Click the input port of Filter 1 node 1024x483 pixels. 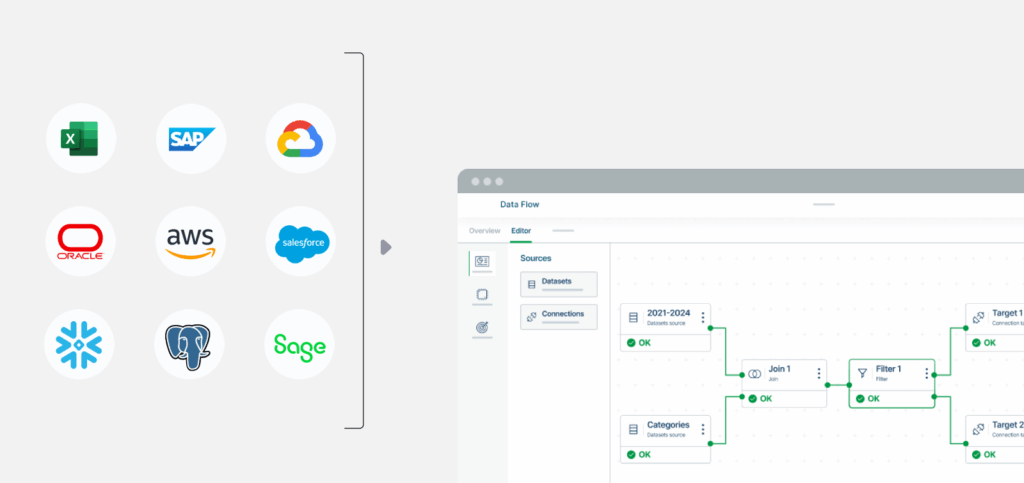[849, 385]
